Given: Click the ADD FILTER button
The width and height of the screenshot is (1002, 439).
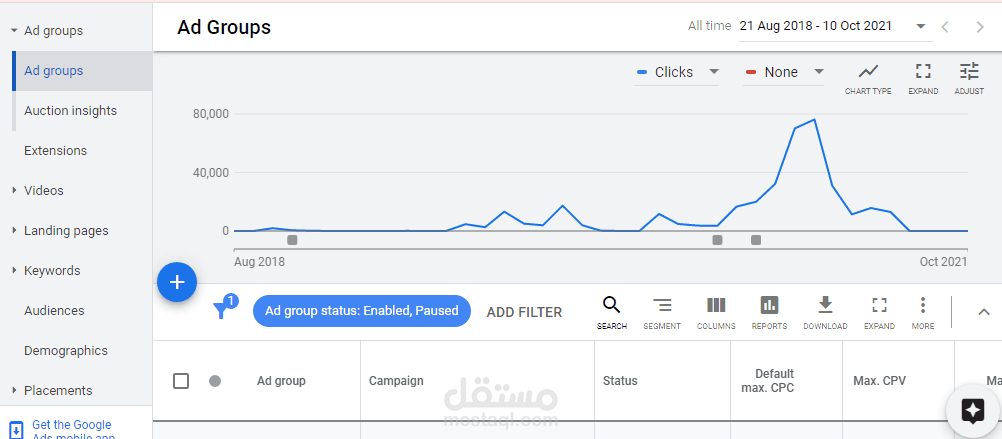Looking at the screenshot, I should coord(524,312).
